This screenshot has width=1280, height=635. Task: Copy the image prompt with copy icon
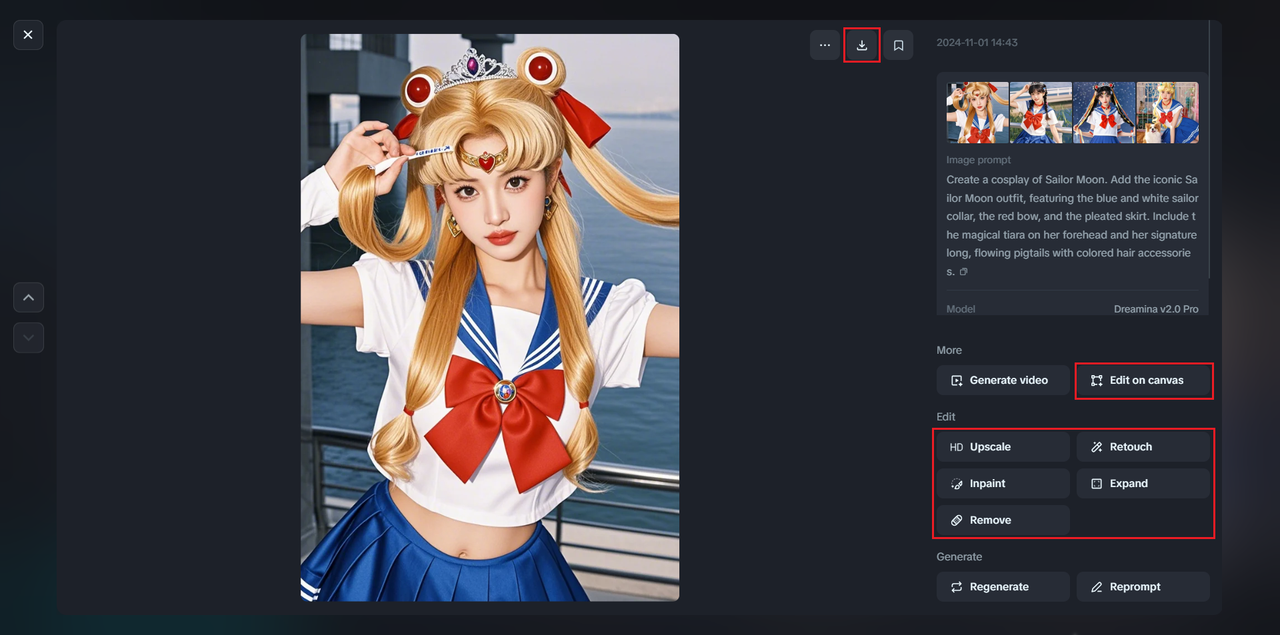tap(964, 272)
